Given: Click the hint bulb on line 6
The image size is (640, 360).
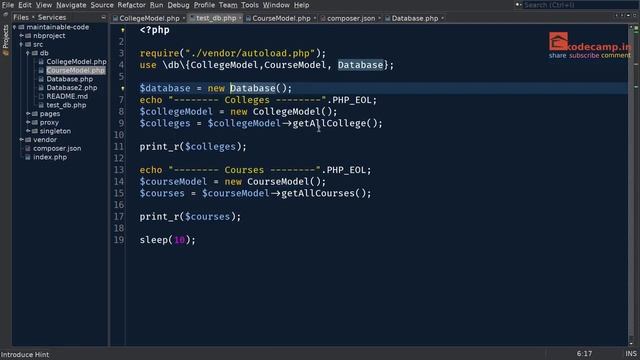Looking at the screenshot, I should (122, 88).
